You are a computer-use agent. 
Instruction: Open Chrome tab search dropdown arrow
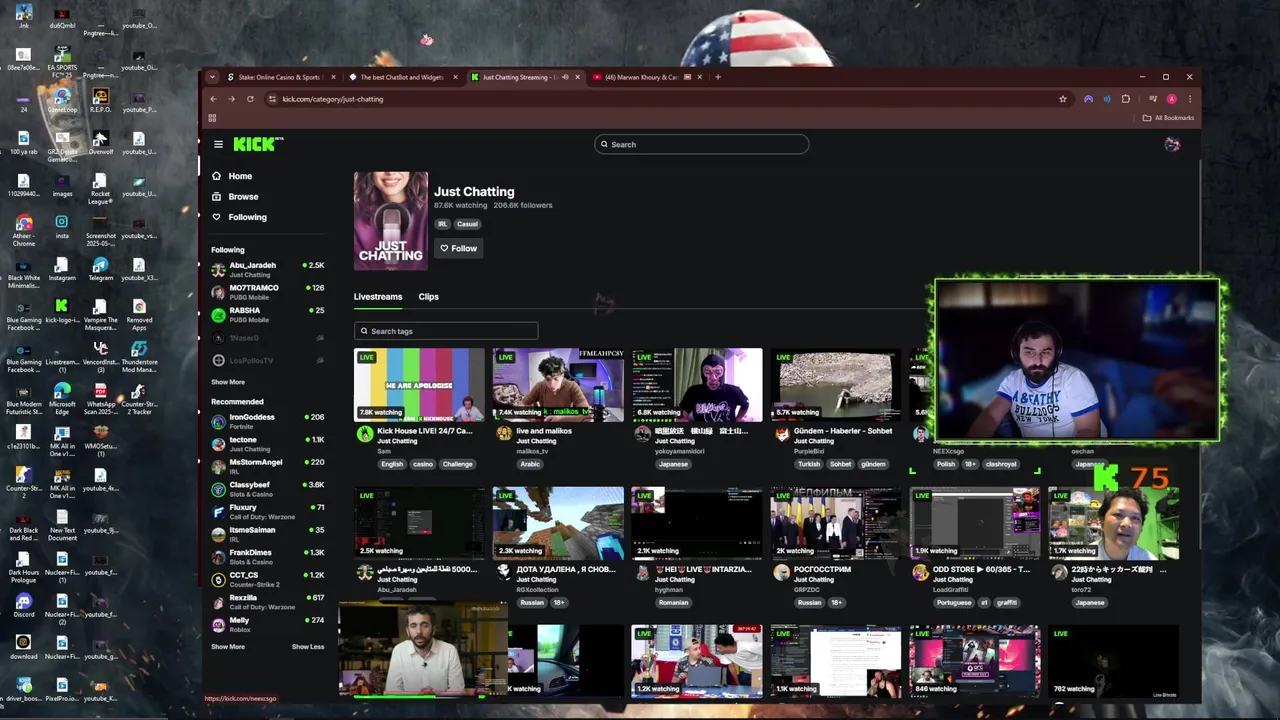pos(212,77)
